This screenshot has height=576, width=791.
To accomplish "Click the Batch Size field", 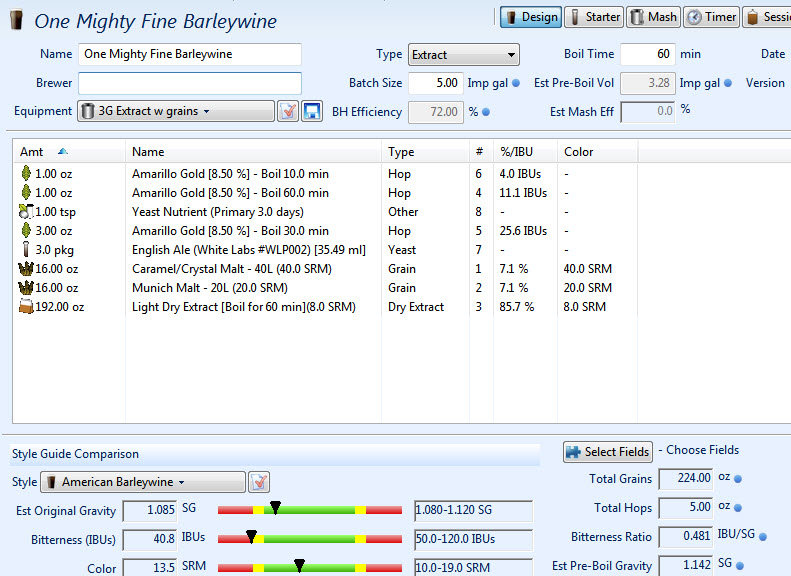I will click(435, 83).
